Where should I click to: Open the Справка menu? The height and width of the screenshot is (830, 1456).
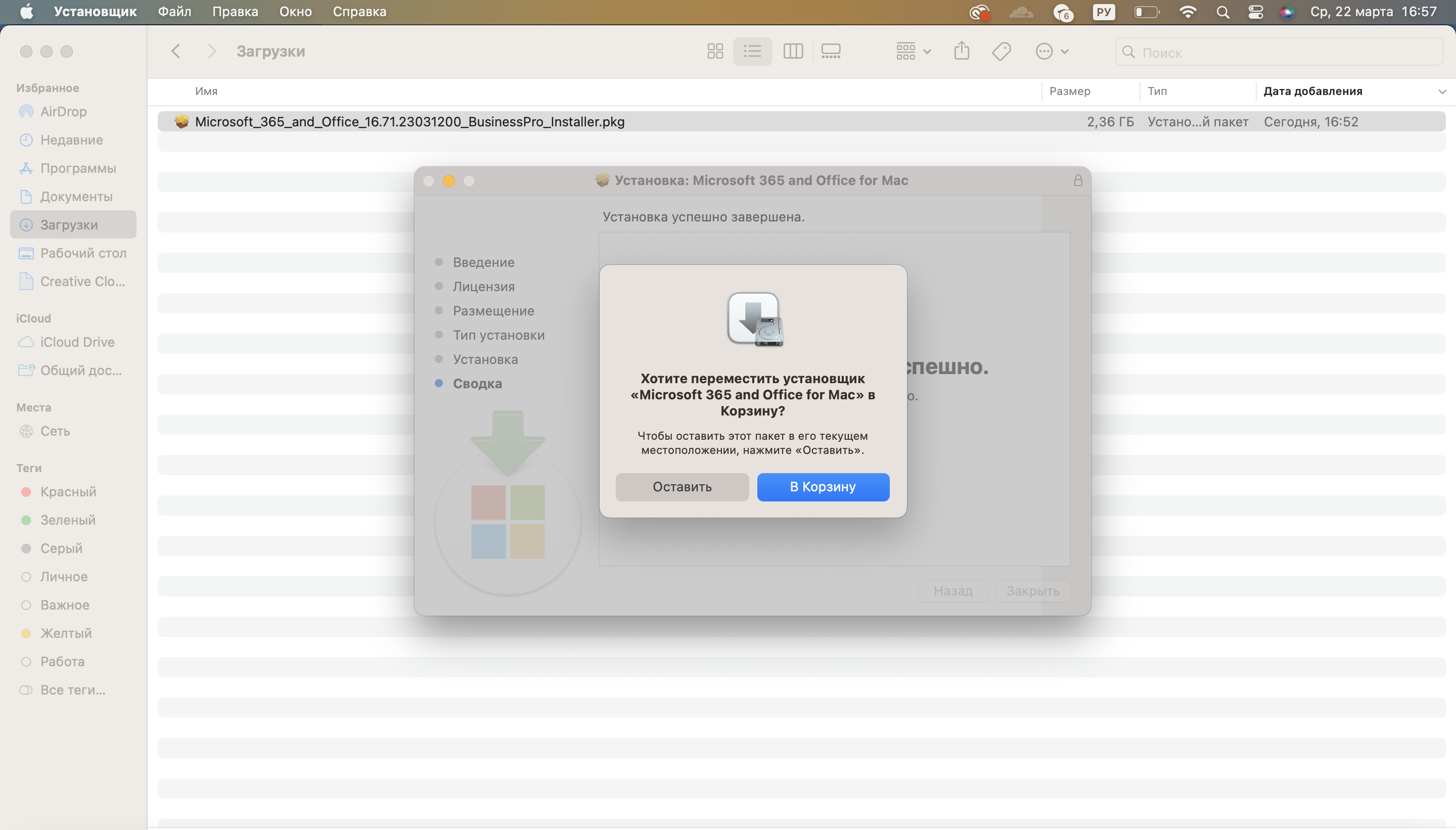tap(359, 12)
